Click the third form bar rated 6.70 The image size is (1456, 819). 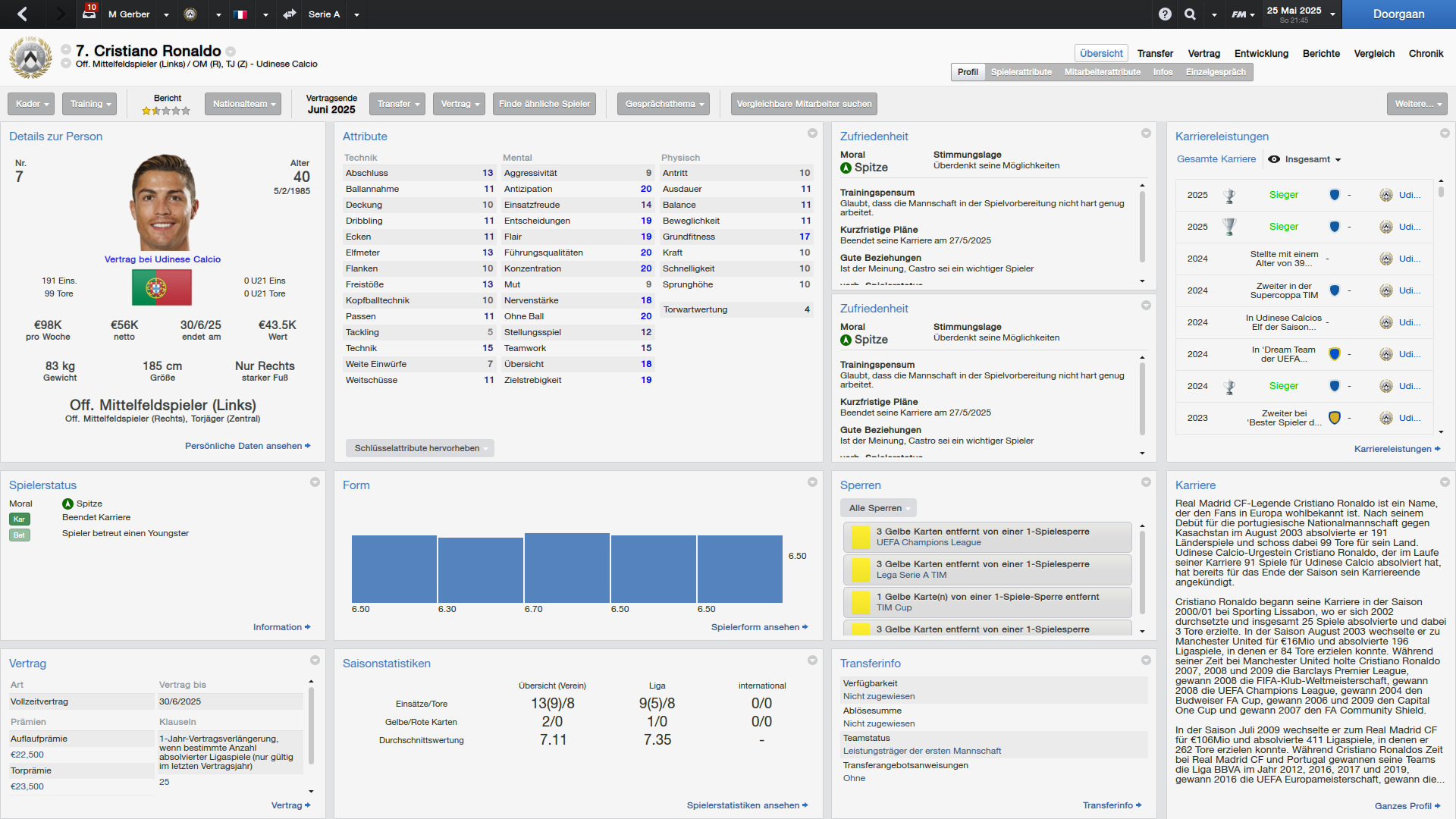566,568
